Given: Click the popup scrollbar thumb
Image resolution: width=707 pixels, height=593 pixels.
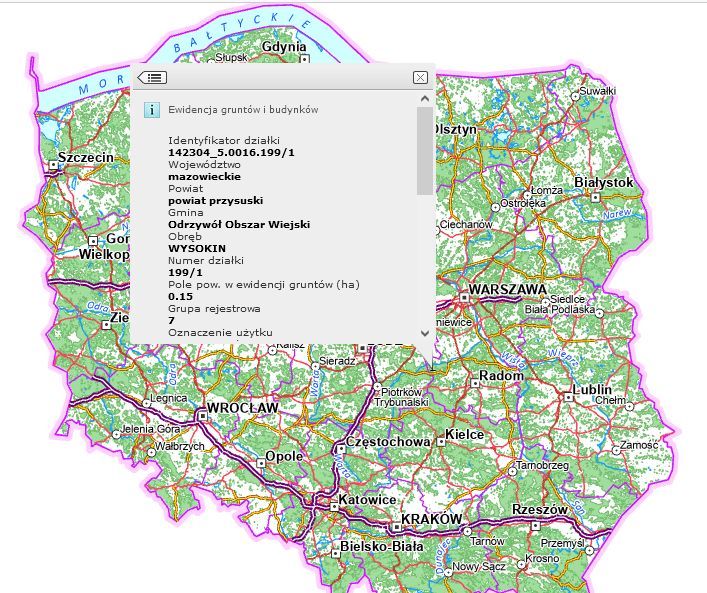Looking at the screenshot, I should click(x=425, y=151).
